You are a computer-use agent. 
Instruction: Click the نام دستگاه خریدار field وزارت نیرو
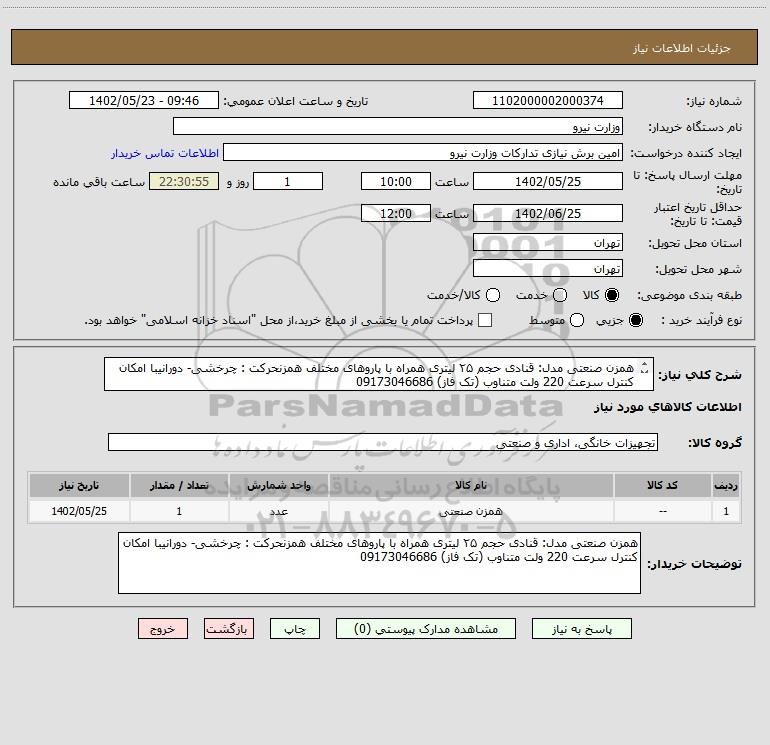coord(398,126)
